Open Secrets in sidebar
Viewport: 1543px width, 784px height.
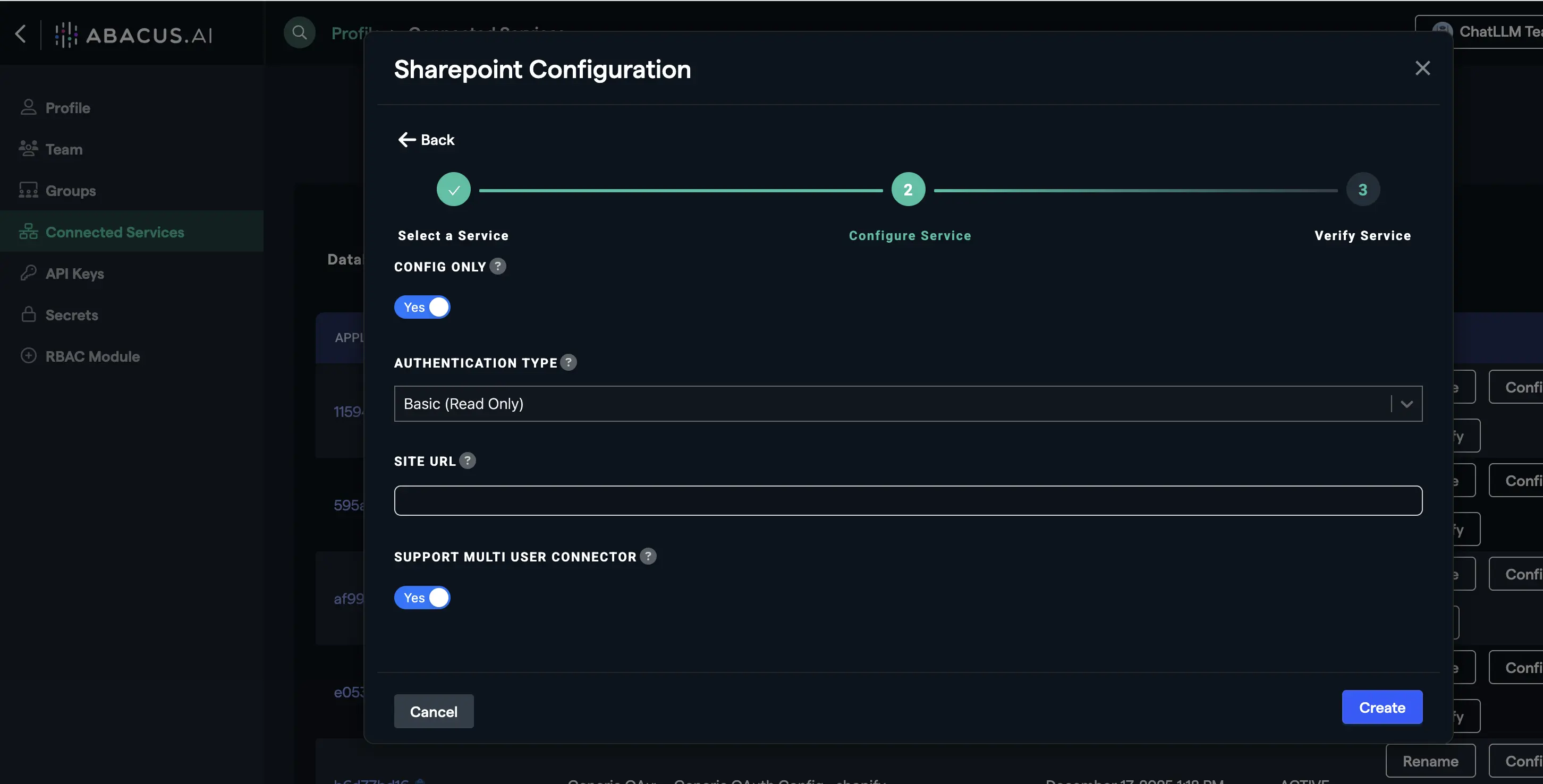[71, 315]
